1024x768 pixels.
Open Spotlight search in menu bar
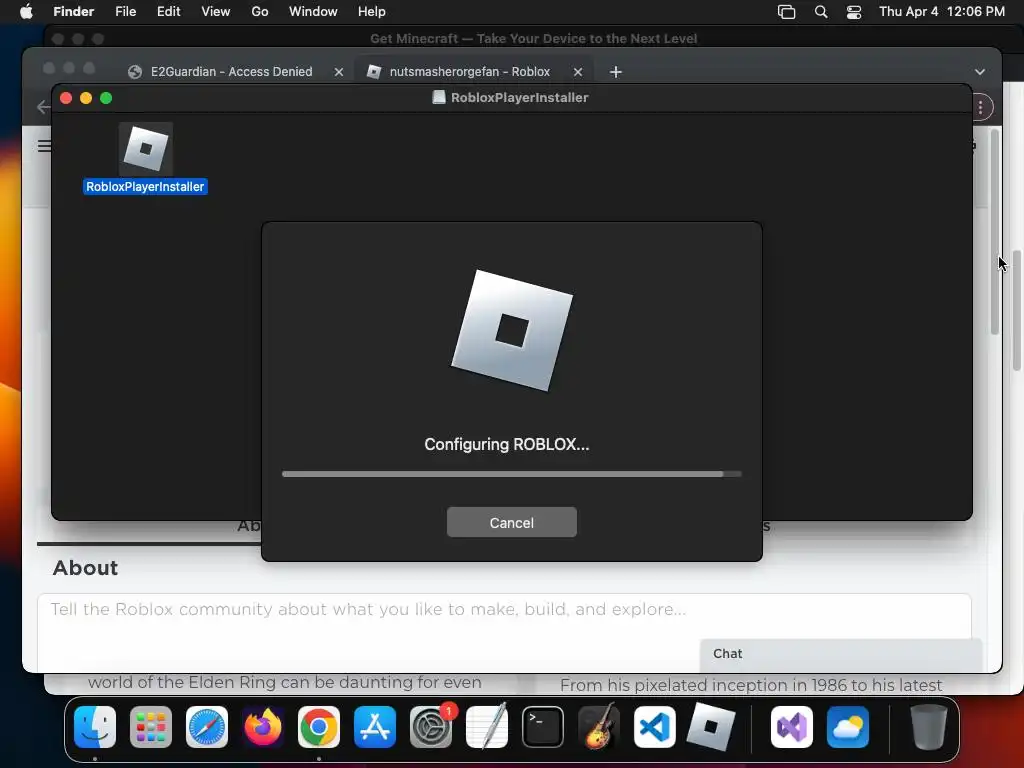[x=821, y=12]
